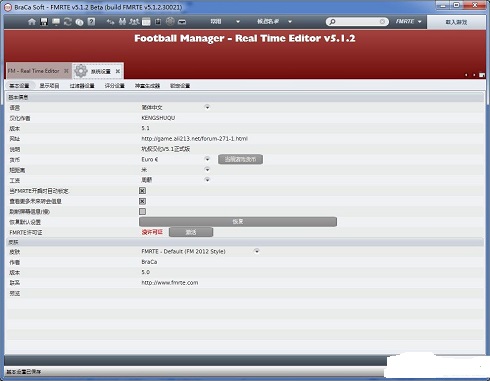
Task: Click the Home icon in the toolbar
Action: [x=32, y=22]
